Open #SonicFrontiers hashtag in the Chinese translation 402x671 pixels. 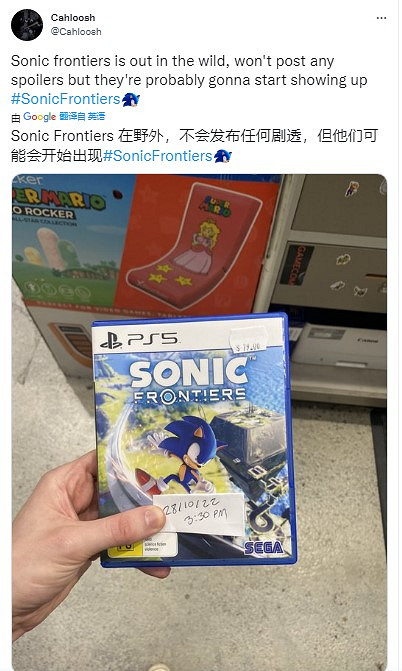coord(158,156)
